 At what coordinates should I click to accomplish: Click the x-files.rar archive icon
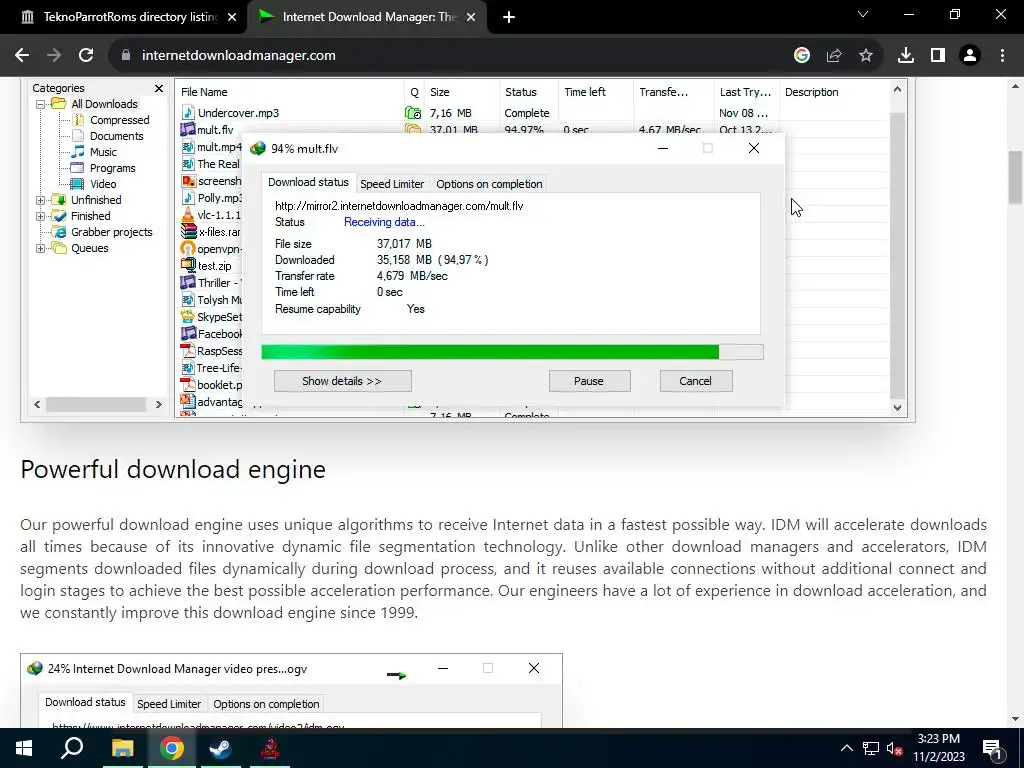[x=188, y=232]
